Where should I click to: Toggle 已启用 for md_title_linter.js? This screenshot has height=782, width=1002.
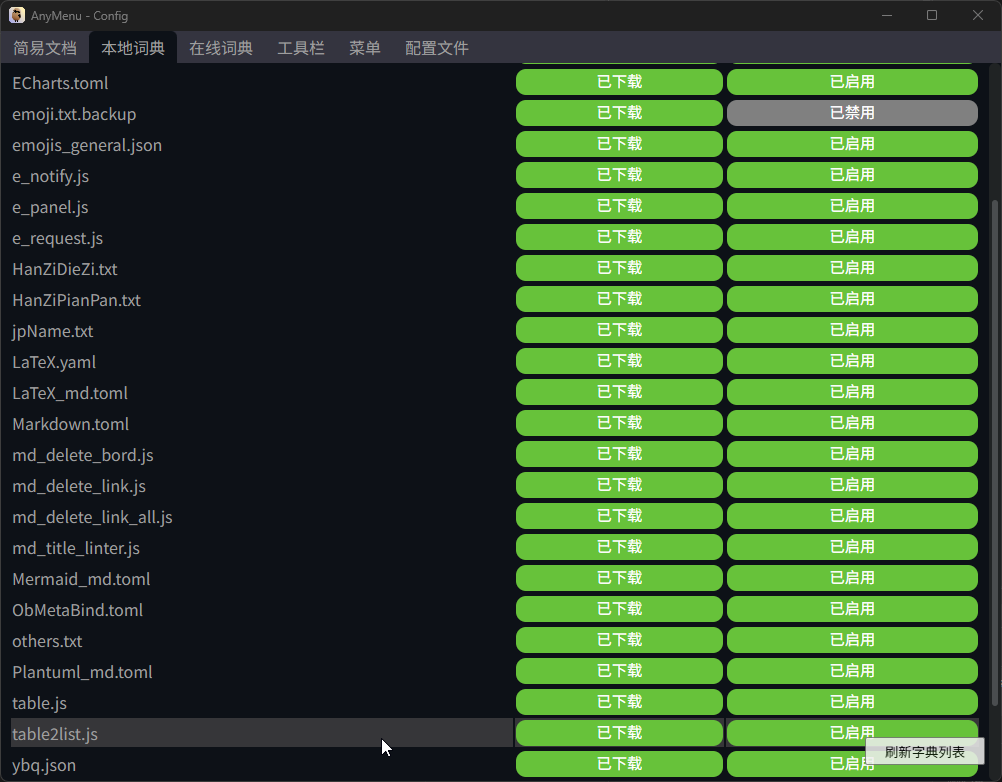pos(852,547)
